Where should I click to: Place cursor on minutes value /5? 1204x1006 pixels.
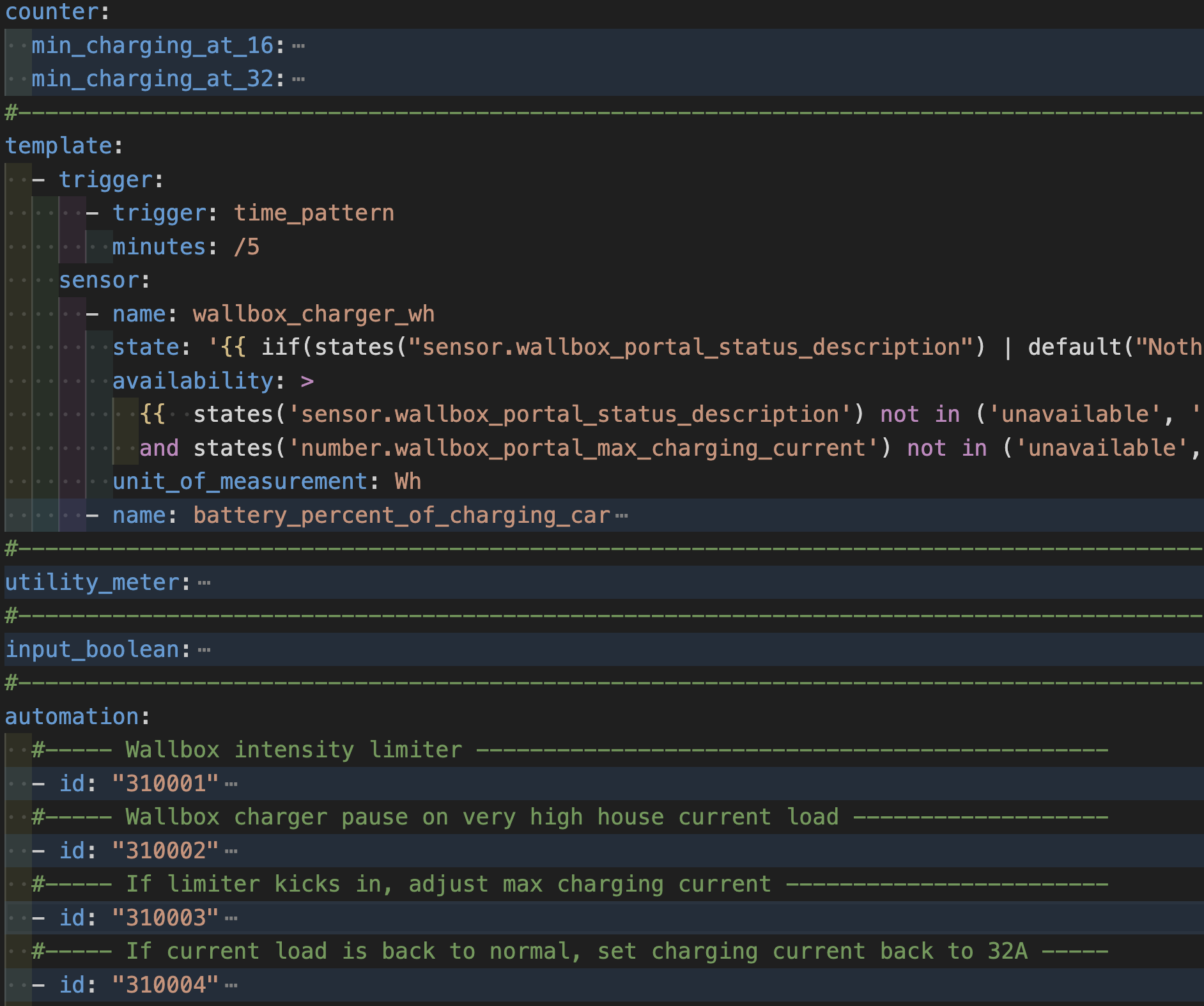pos(247,247)
